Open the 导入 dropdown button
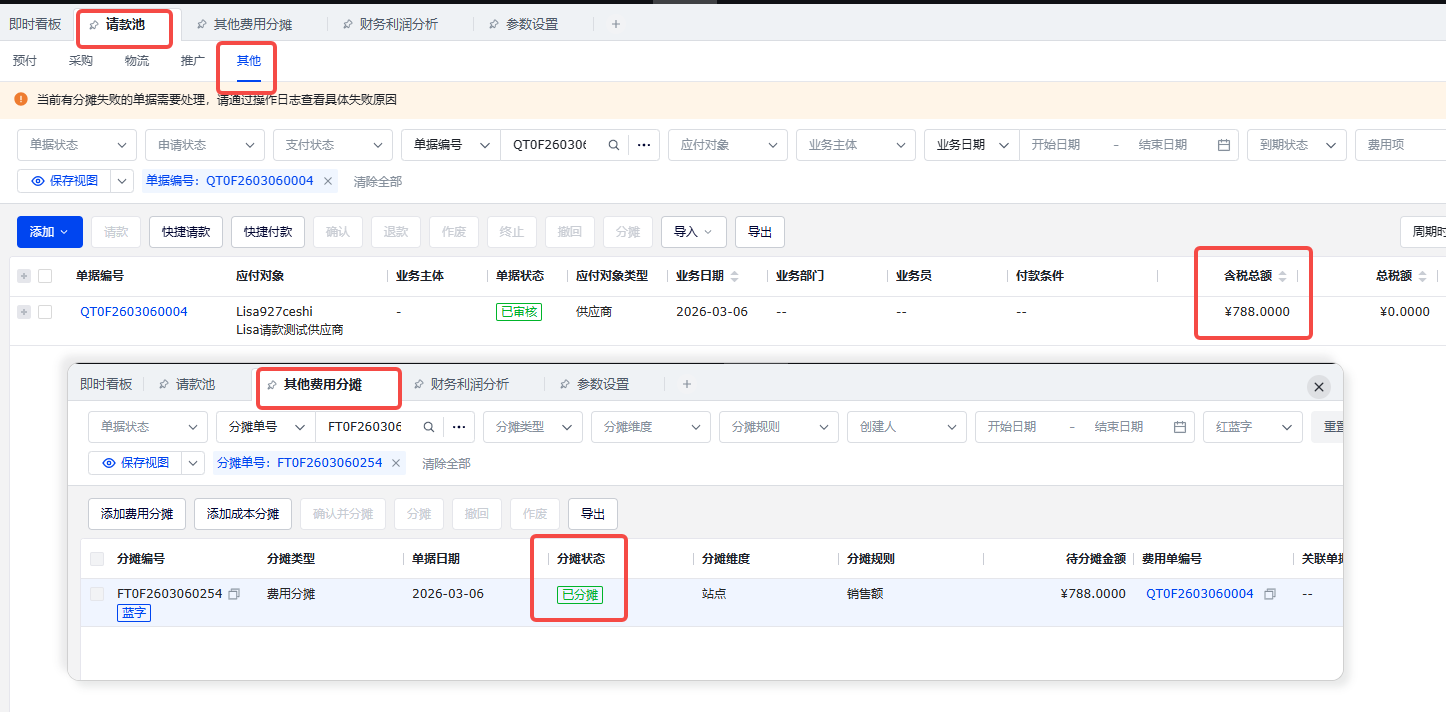1446x712 pixels. tap(693, 232)
